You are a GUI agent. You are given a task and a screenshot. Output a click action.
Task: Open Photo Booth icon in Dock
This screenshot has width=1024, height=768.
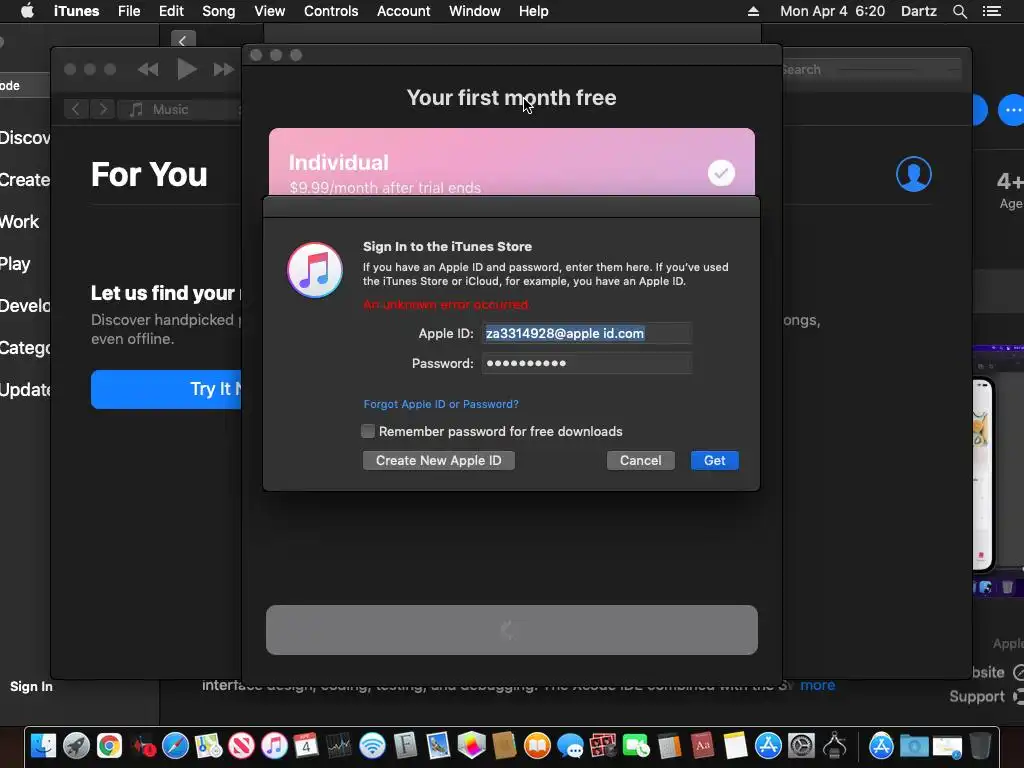pyautogui.click(x=603, y=745)
